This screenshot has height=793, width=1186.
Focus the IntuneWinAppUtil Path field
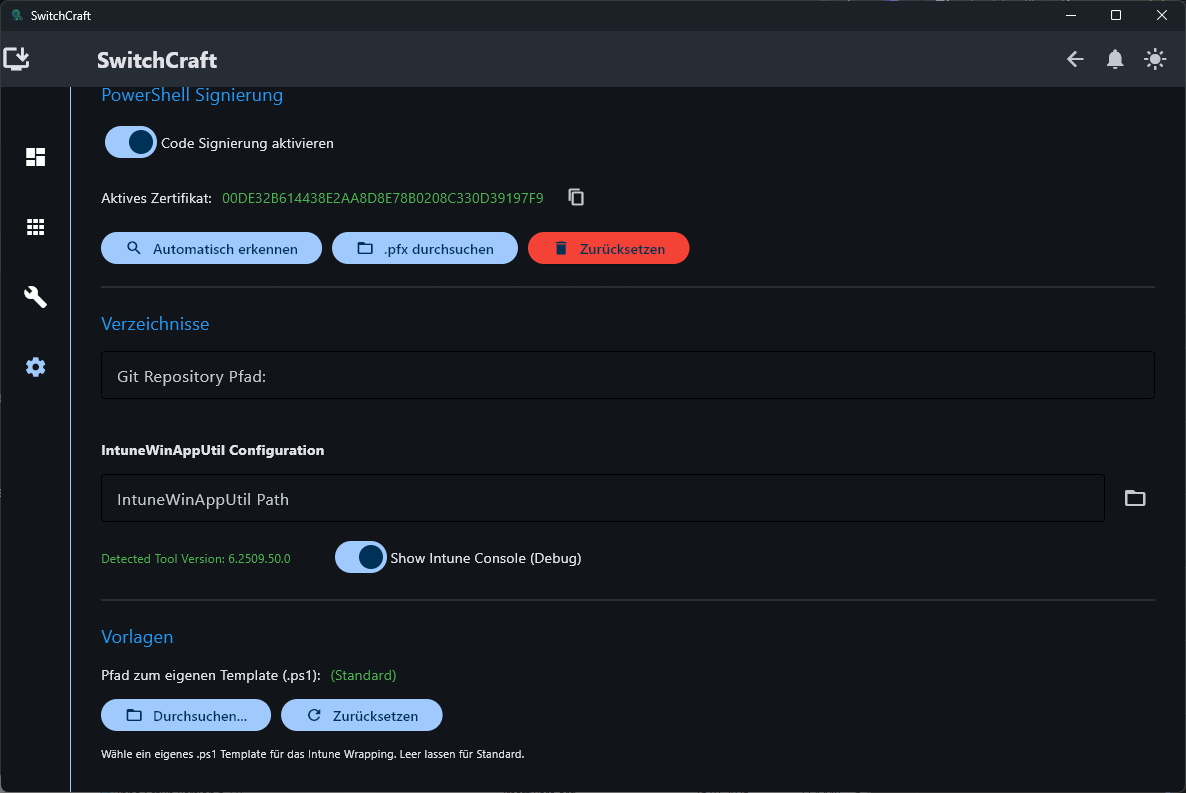click(603, 498)
